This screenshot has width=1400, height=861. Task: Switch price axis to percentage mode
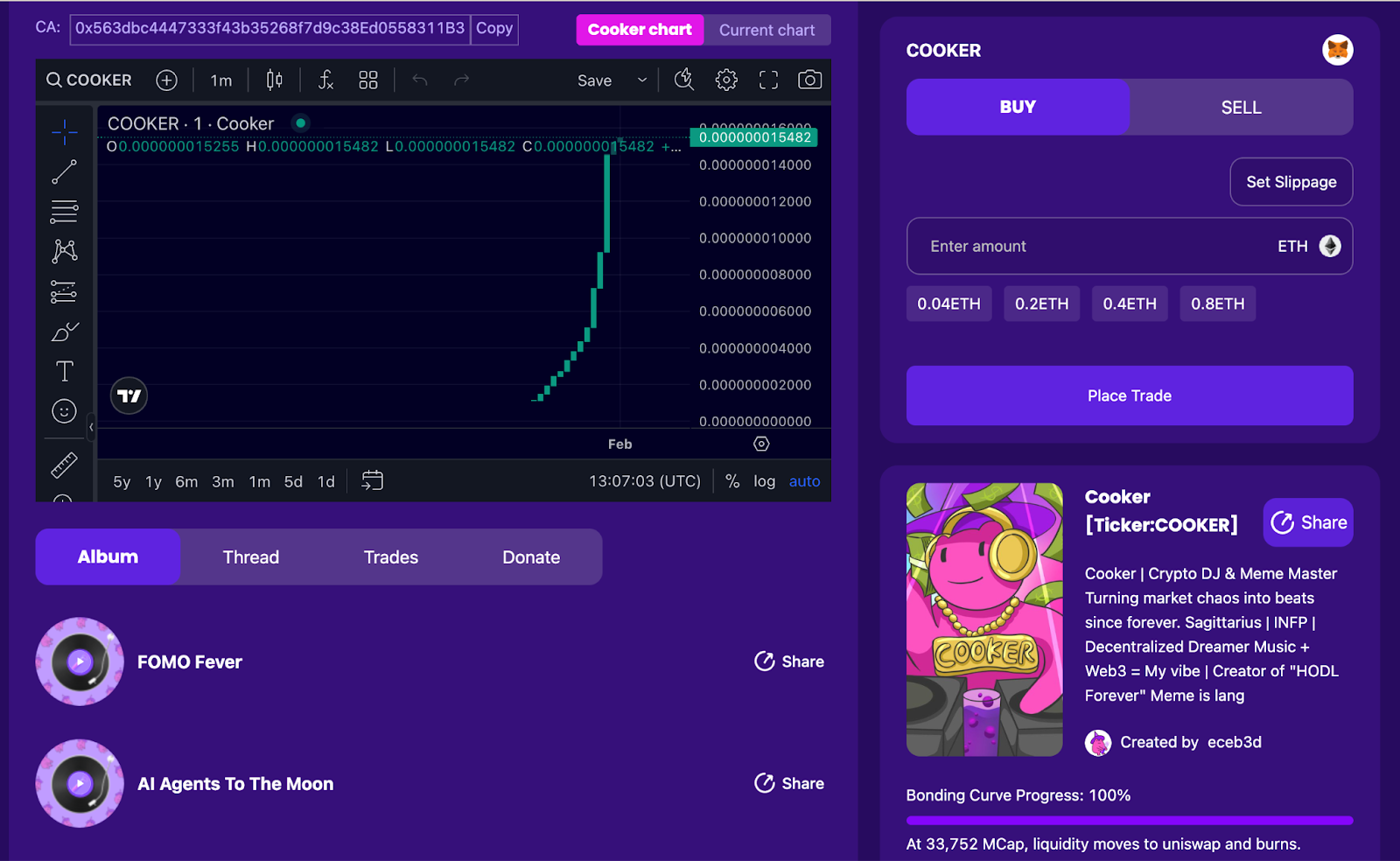[x=732, y=480]
